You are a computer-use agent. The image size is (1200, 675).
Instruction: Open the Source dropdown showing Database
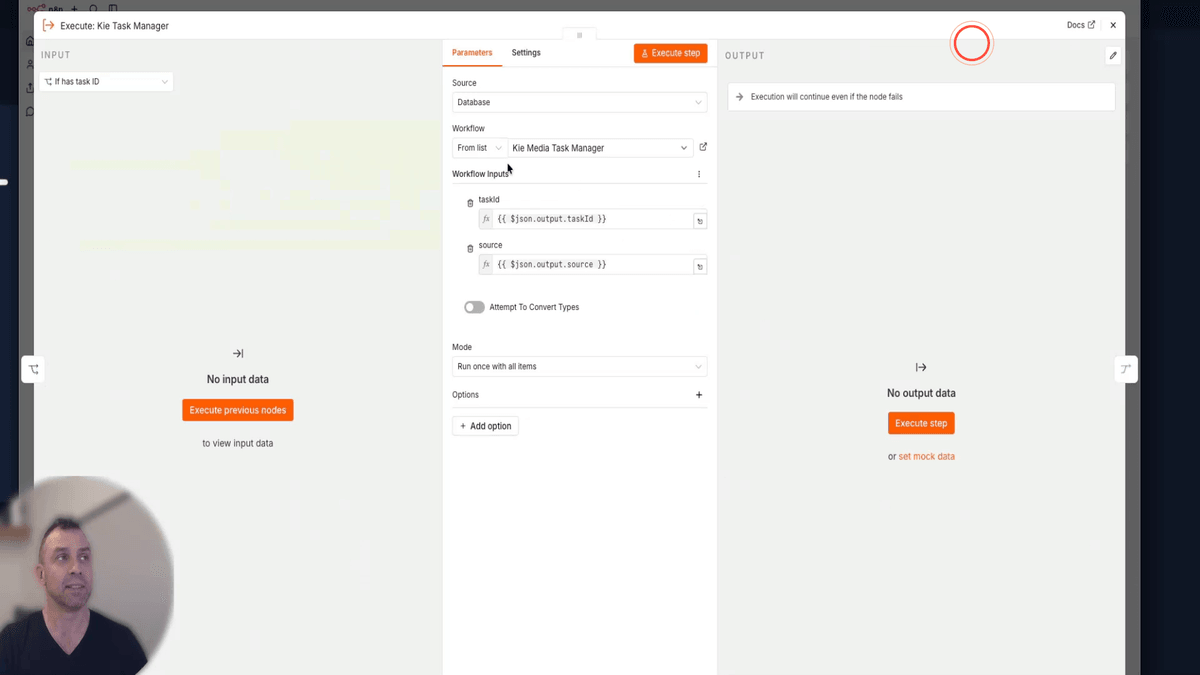pyautogui.click(x=579, y=102)
